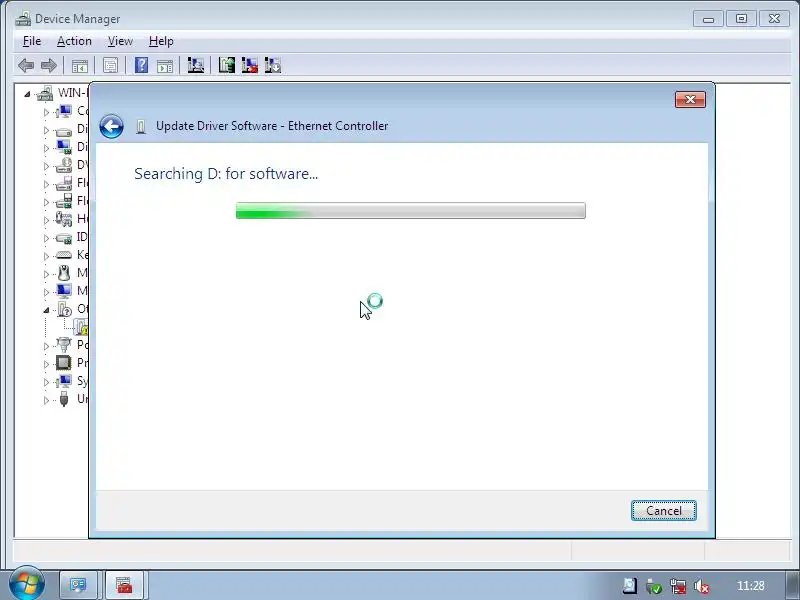Expand the Disk drives category arrow
This screenshot has width=800, height=600.
(46, 130)
